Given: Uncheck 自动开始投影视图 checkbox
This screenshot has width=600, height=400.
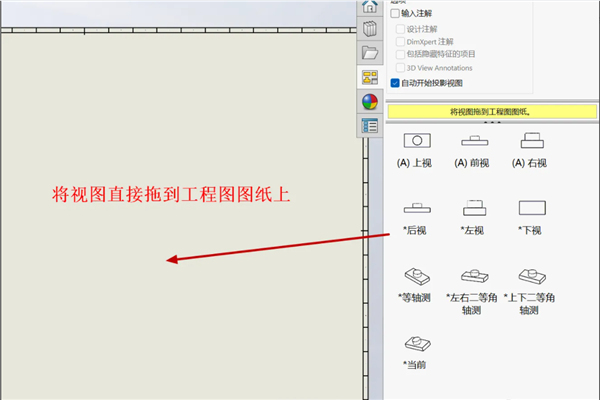Looking at the screenshot, I should (x=395, y=82).
